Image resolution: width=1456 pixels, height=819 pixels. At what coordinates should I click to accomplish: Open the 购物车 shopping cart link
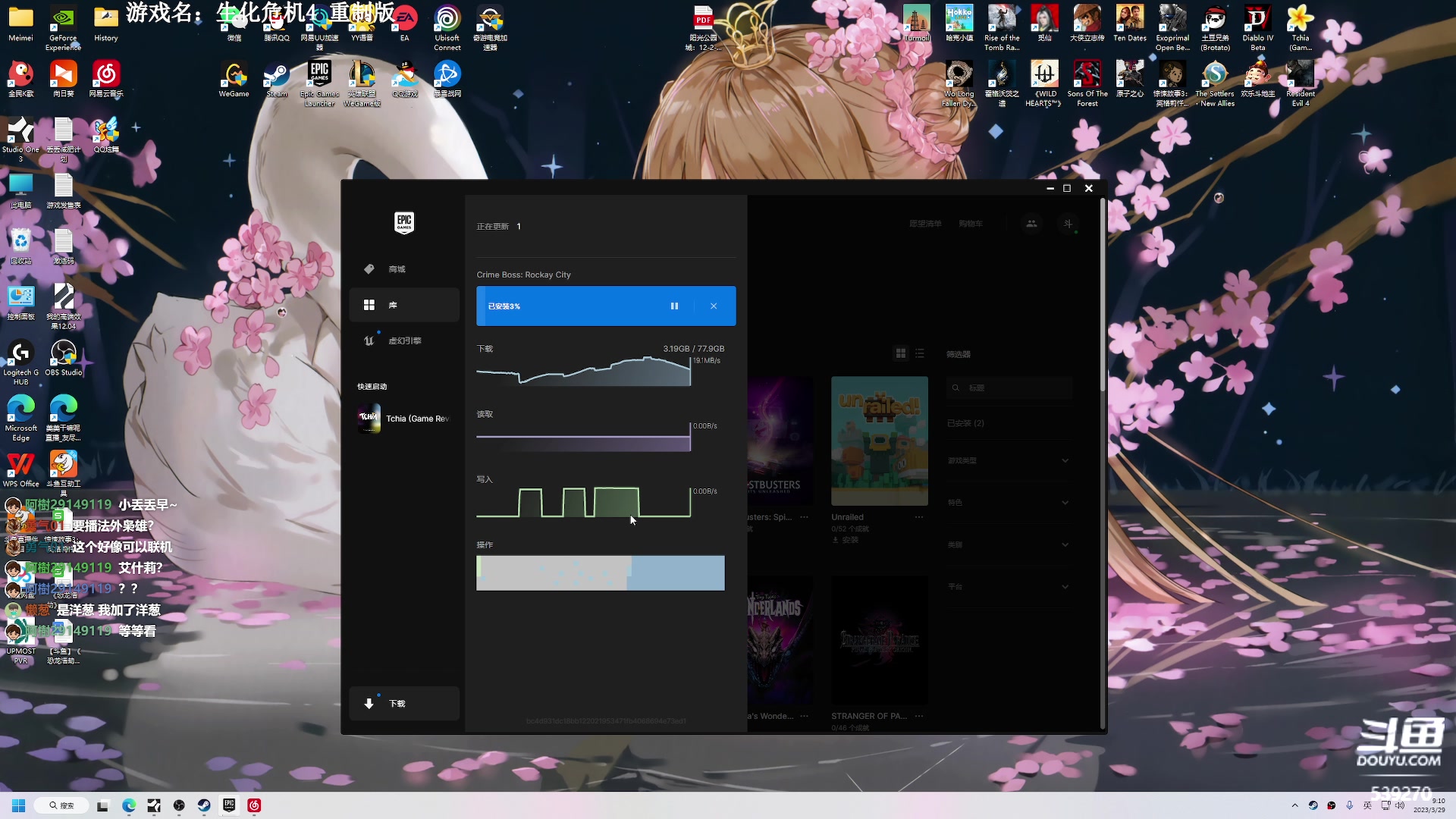pos(971,224)
